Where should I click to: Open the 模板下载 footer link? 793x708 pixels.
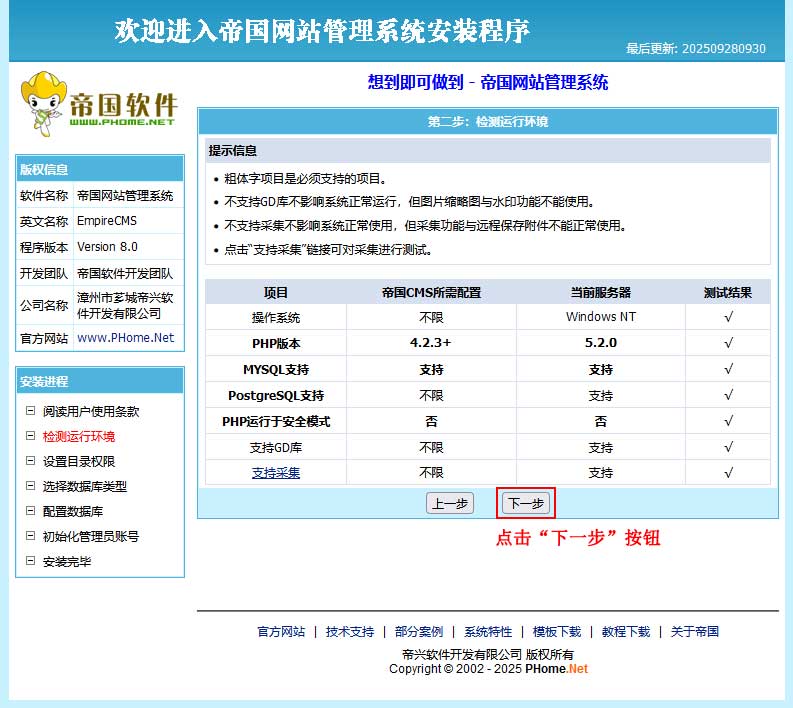(x=557, y=632)
